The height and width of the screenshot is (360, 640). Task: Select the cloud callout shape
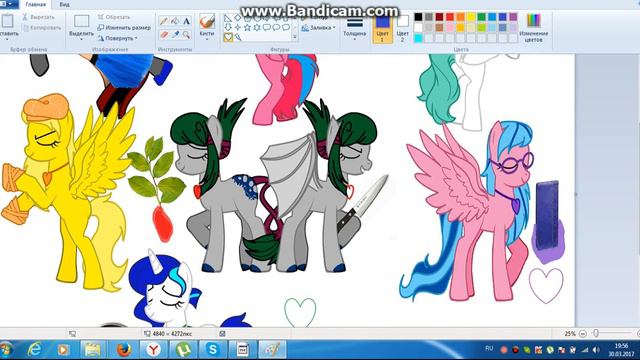point(286,27)
